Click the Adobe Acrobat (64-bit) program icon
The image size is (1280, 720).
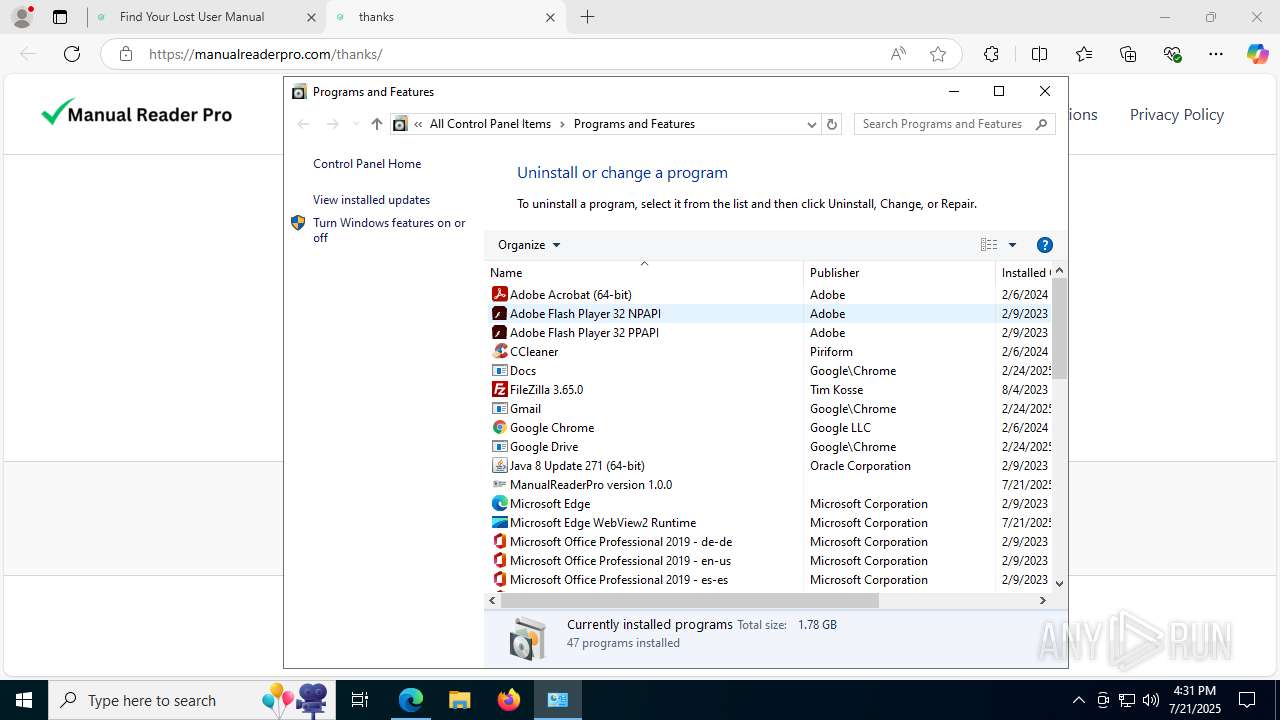pyautogui.click(x=500, y=294)
